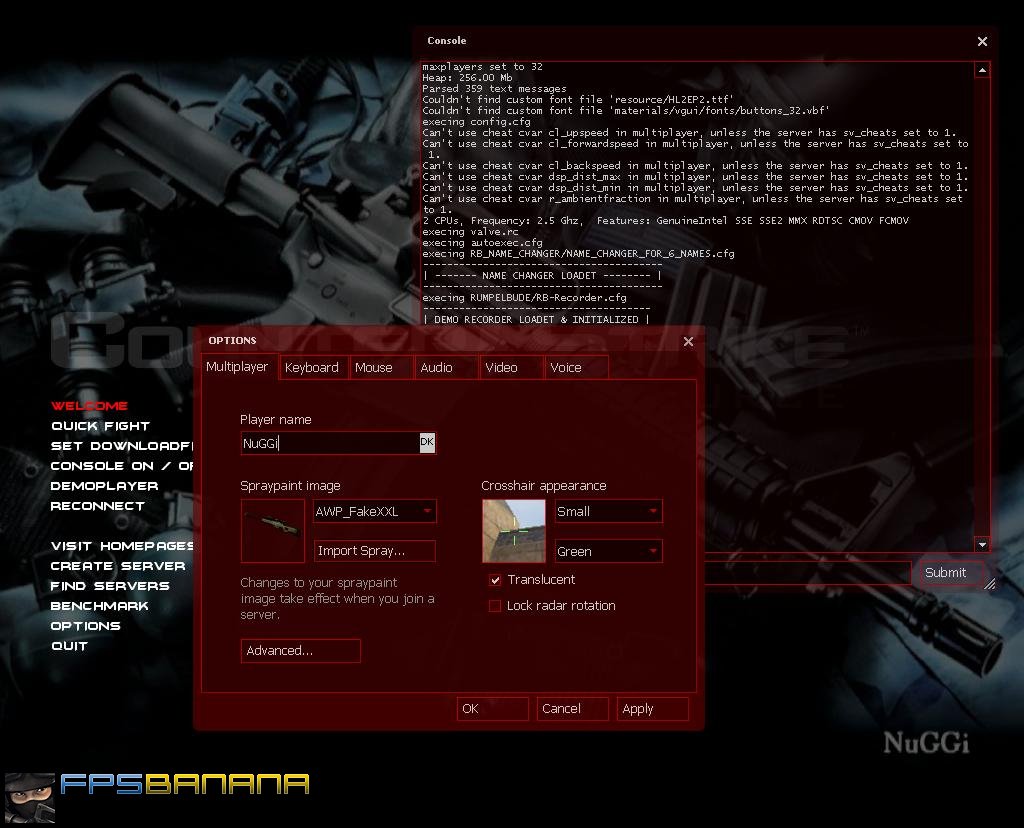1024x828 pixels.
Task: Click the OK icon beside player name
Action: pos(426,442)
